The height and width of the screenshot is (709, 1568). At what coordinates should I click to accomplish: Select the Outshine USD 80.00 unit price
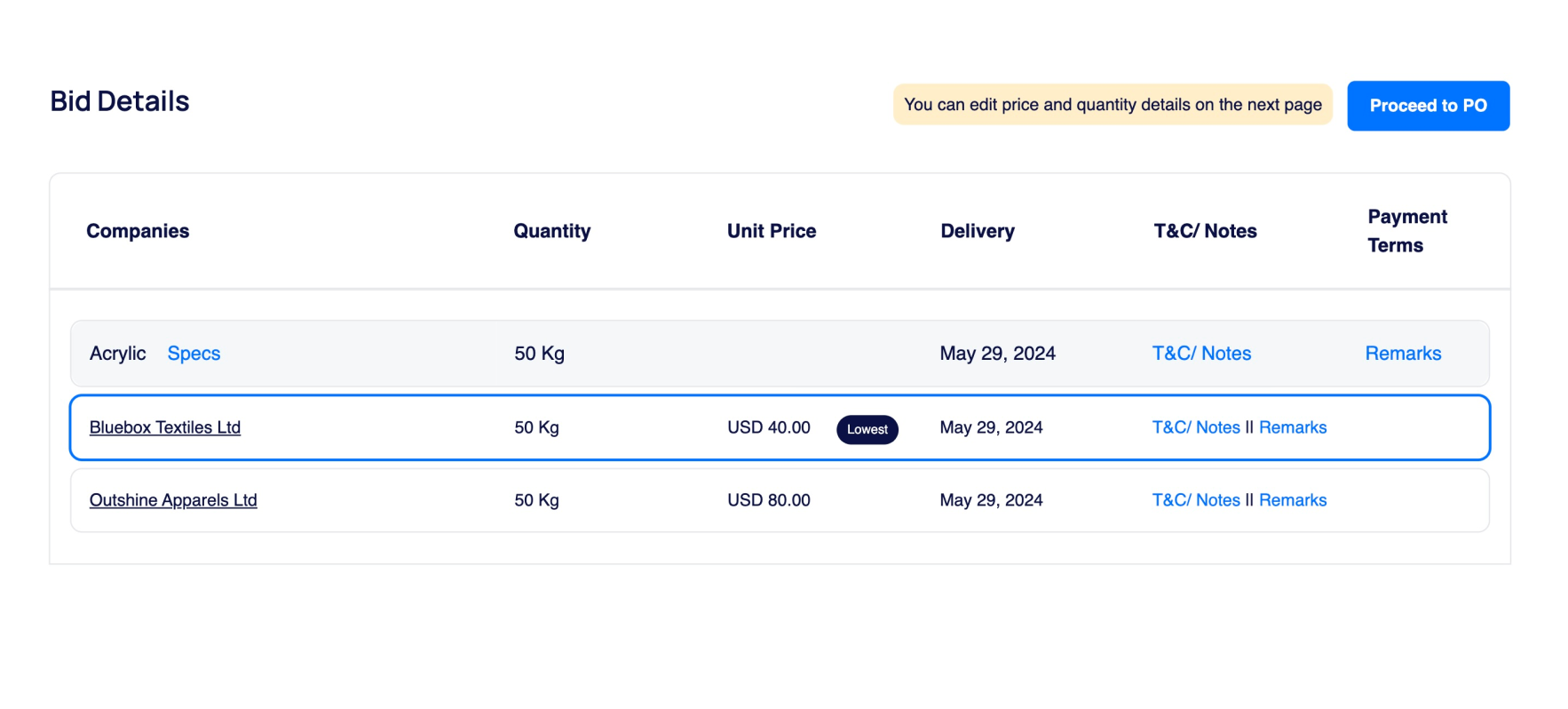tap(769, 500)
